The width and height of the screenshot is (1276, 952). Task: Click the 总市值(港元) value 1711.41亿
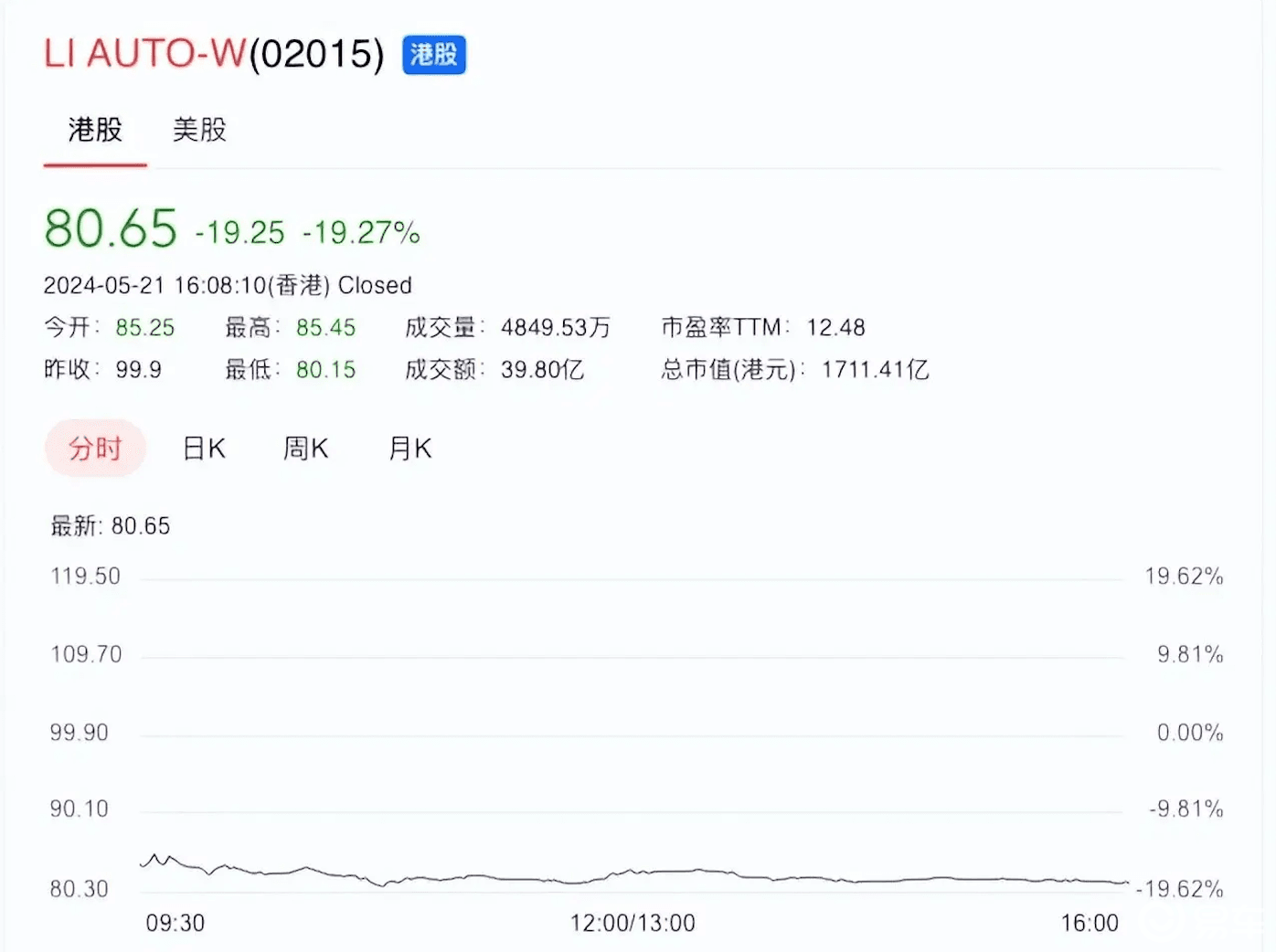pyautogui.click(x=875, y=369)
